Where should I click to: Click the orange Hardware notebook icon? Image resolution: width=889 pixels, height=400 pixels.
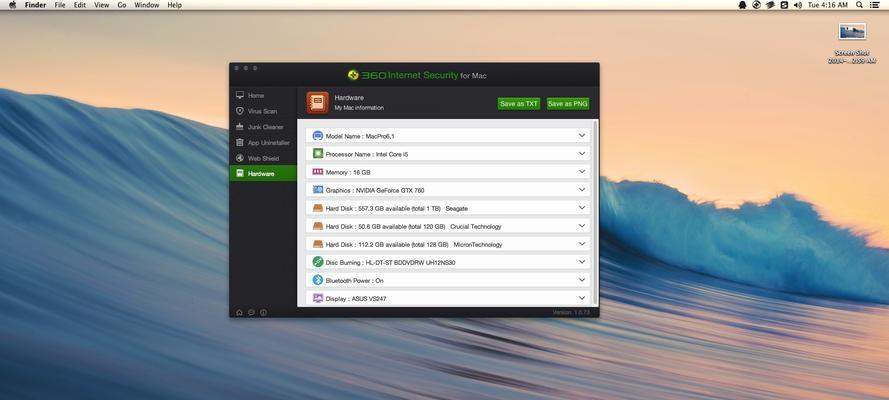pyautogui.click(x=318, y=103)
